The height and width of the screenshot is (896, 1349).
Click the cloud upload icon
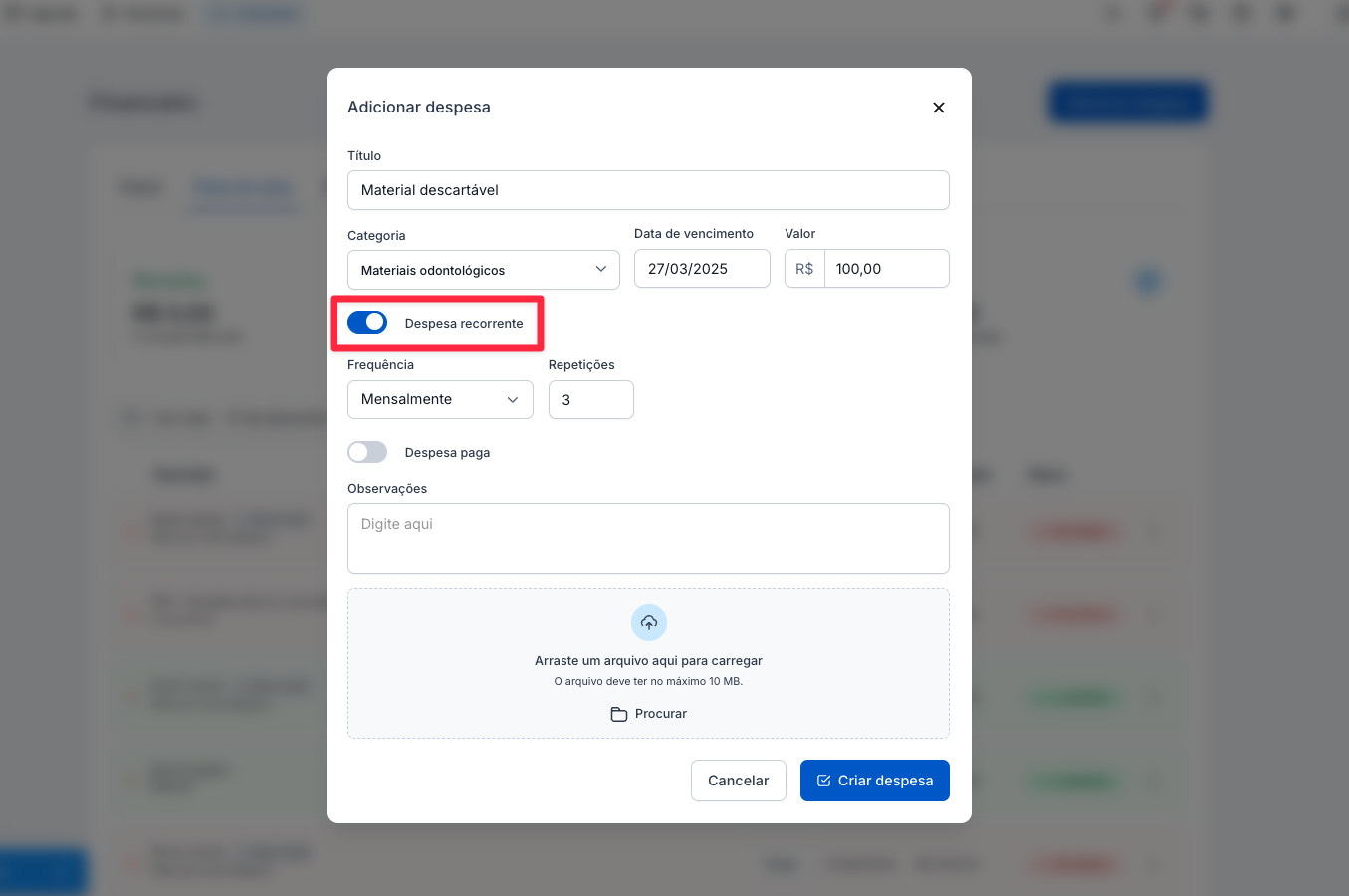tap(648, 623)
